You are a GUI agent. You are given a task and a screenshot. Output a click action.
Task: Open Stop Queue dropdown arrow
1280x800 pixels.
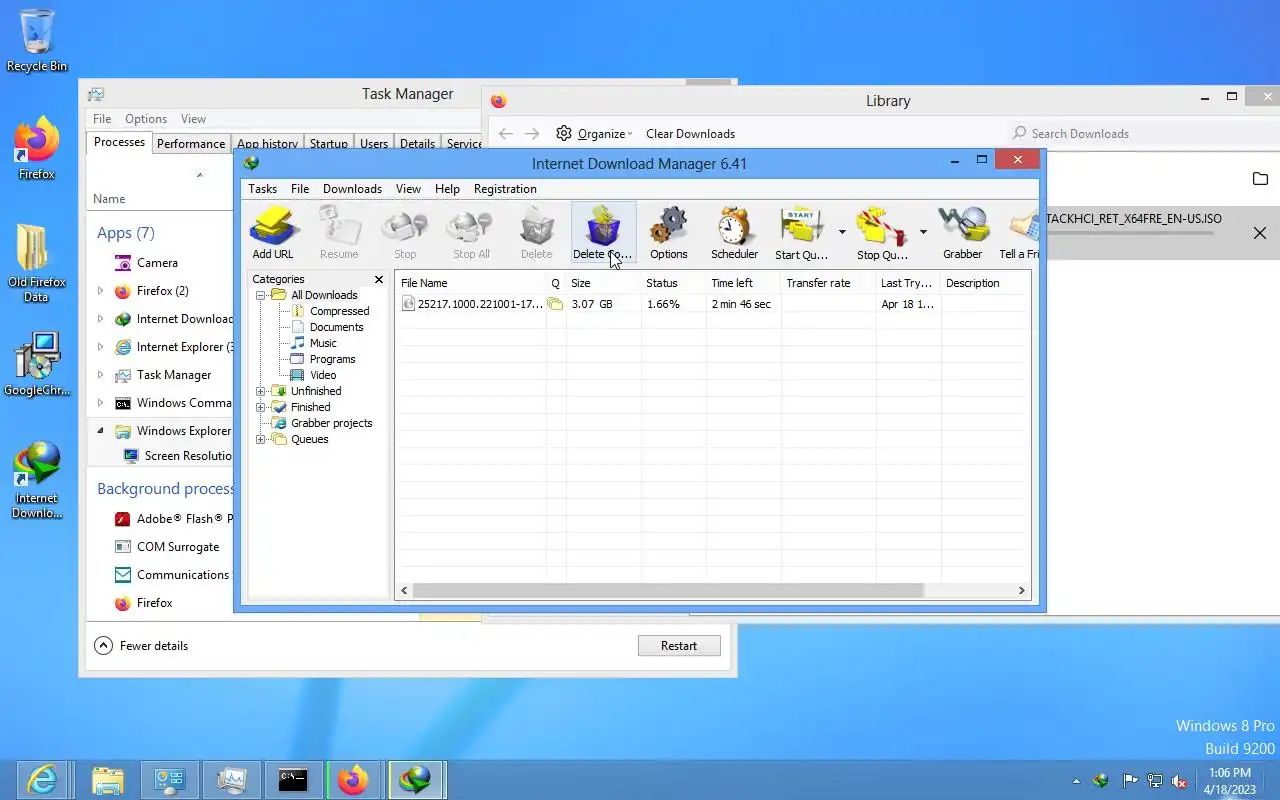coord(923,232)
